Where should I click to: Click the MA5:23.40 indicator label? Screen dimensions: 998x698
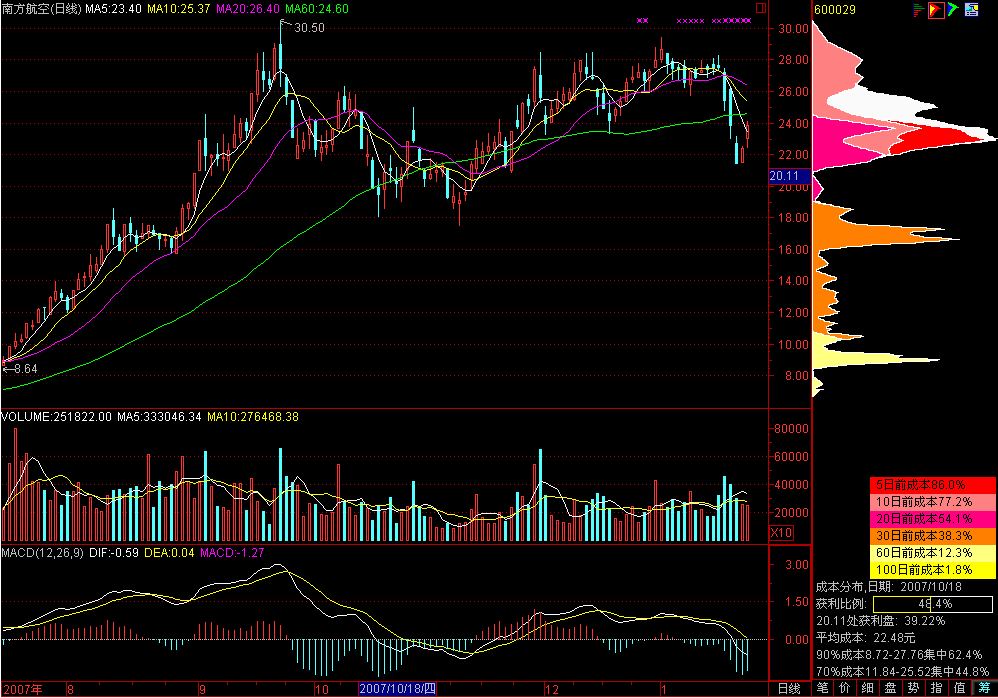coord(113,9)
